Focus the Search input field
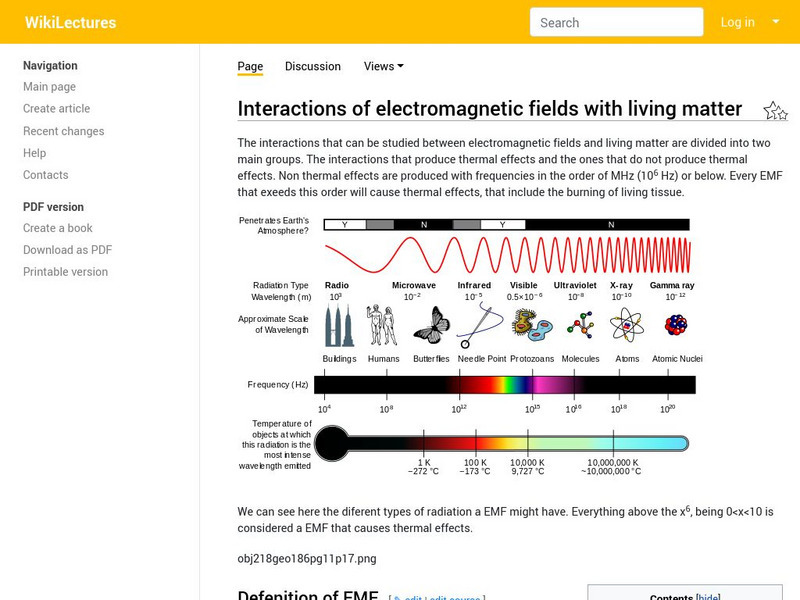The width and height of the screenshot is (800, 600). [x=616, y=22]
